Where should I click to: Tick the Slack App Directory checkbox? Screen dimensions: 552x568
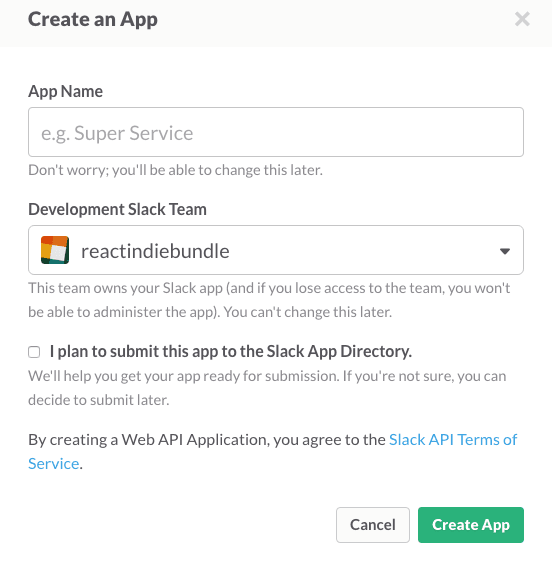34,352
